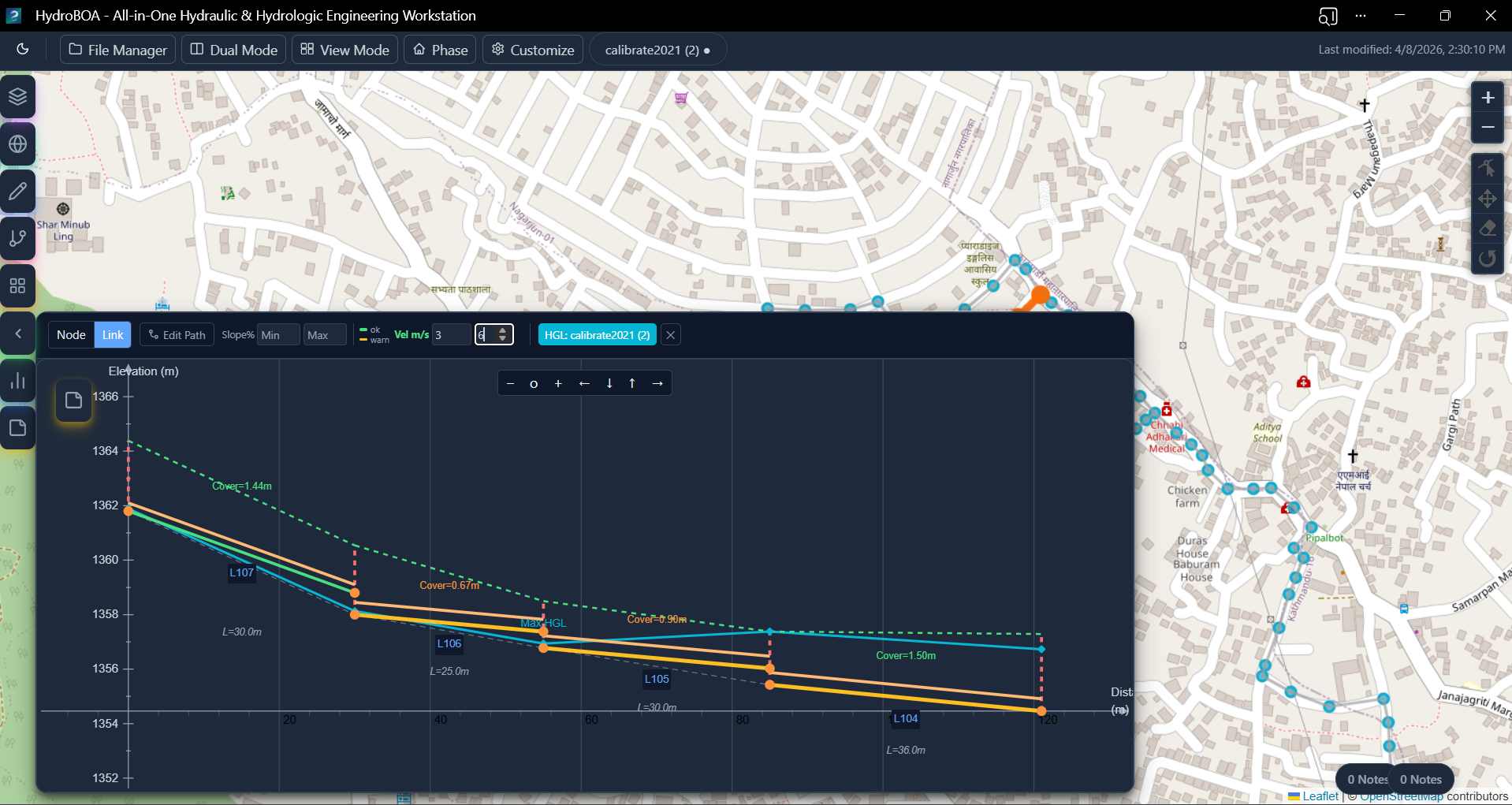Screen dimensions: 1512x805
Task: Zoom in the map view
Action: (1488, 98)
